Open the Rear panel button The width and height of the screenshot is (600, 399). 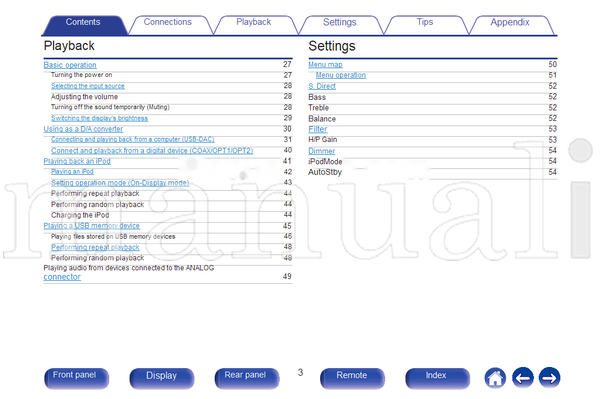pyautogui.click(x=246, y=378)
